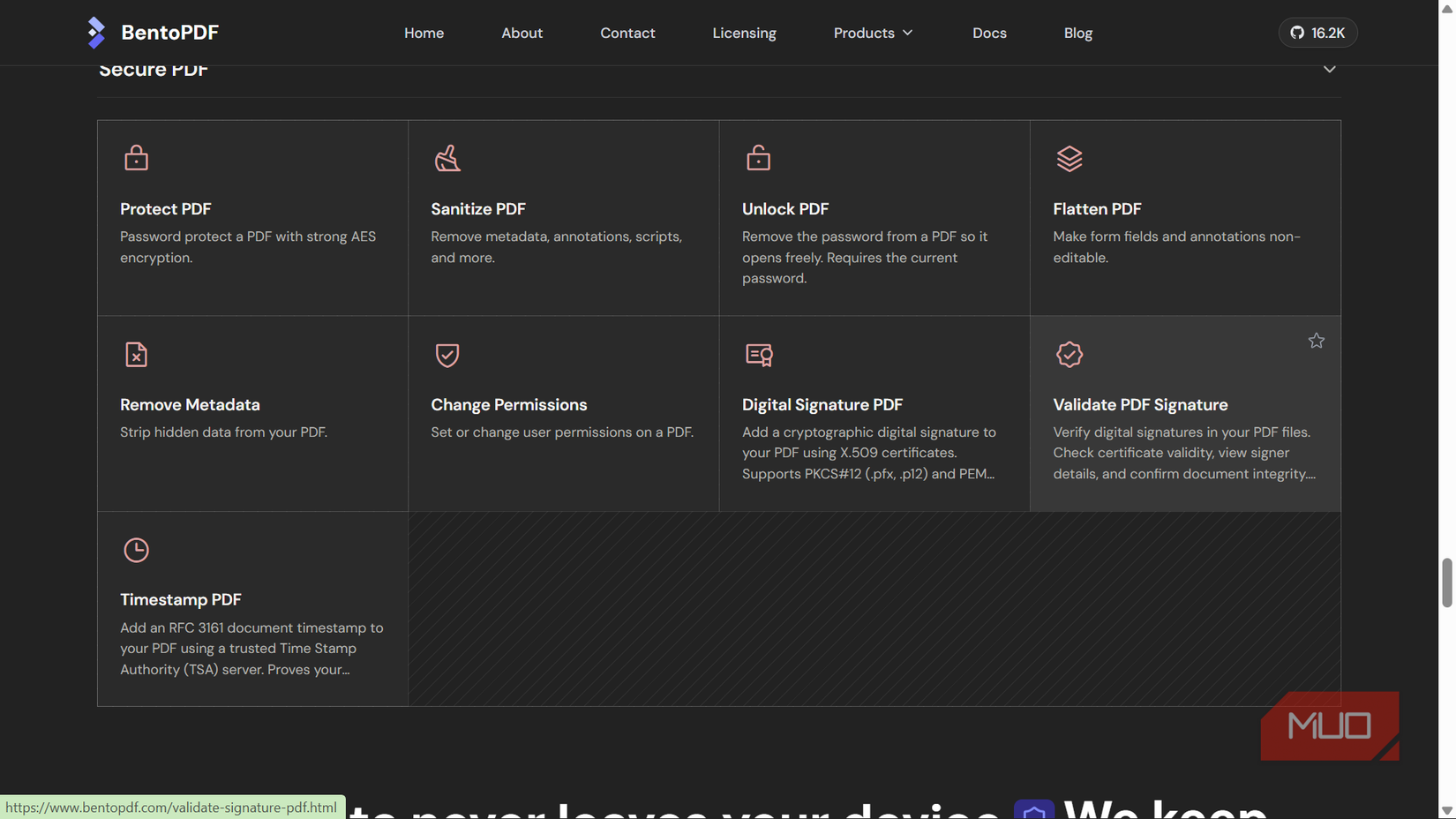Viewport: 1456px width, 819px height.
Task: Click the Unlock PDF open-lock icon
Action: 758,158
